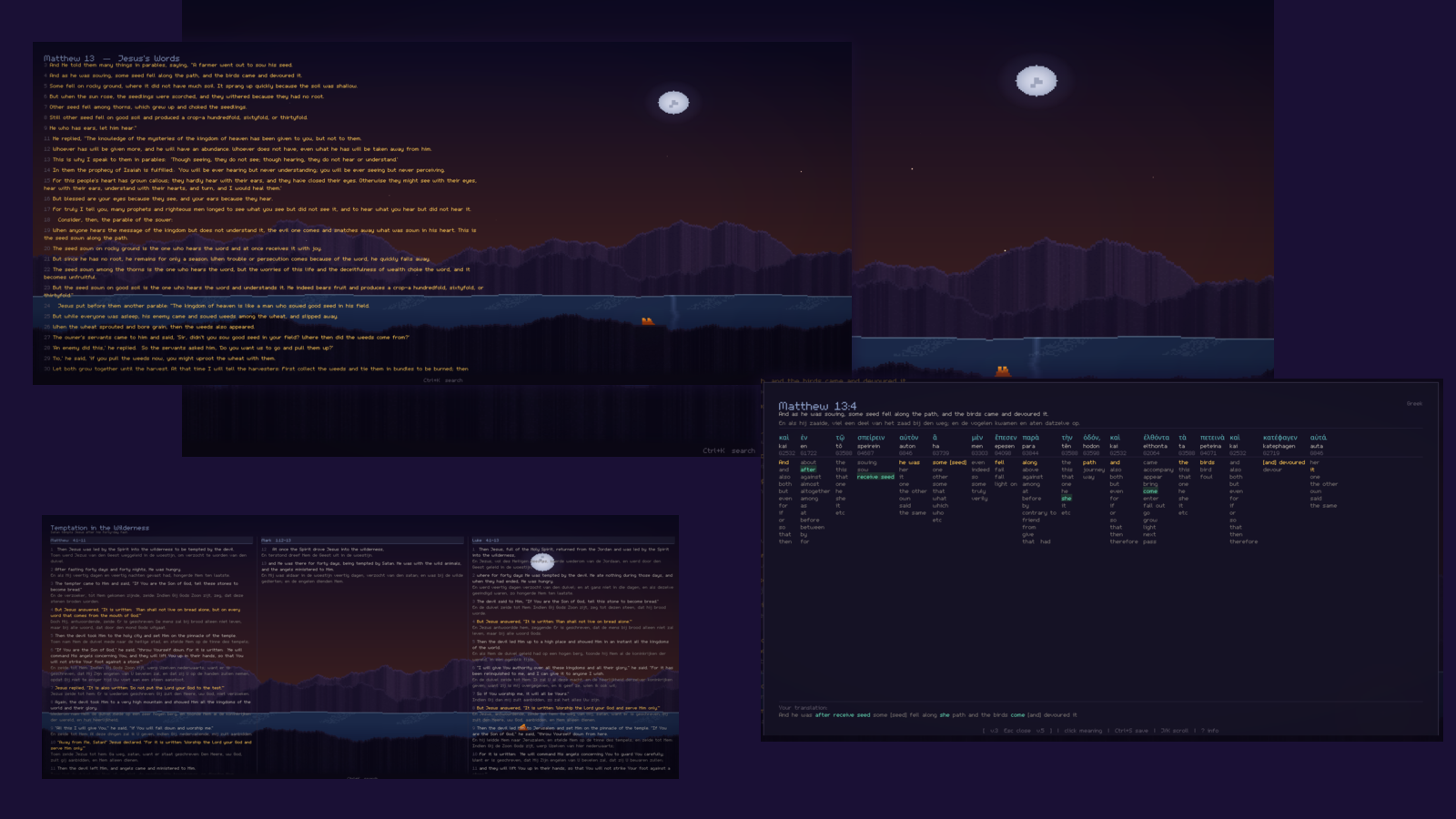Click the moon in the Temptation parallel view
Screen dimensions: 1456x819
(541, 562)
